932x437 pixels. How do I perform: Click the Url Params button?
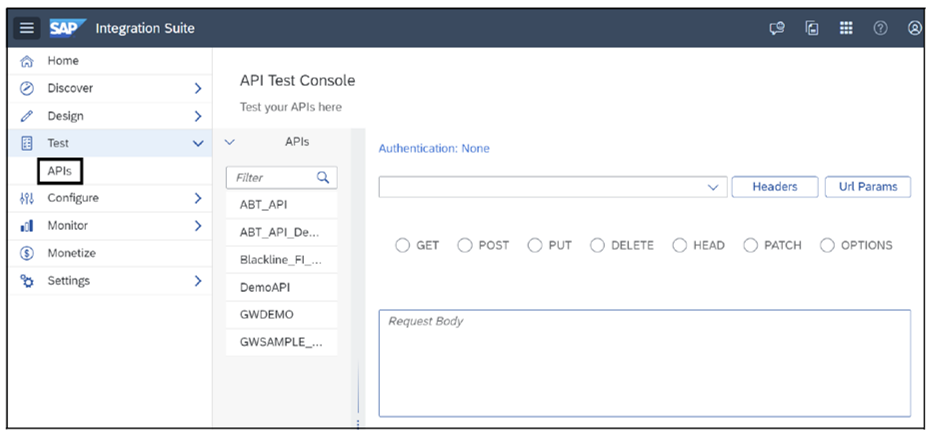[x=867, y=187]
